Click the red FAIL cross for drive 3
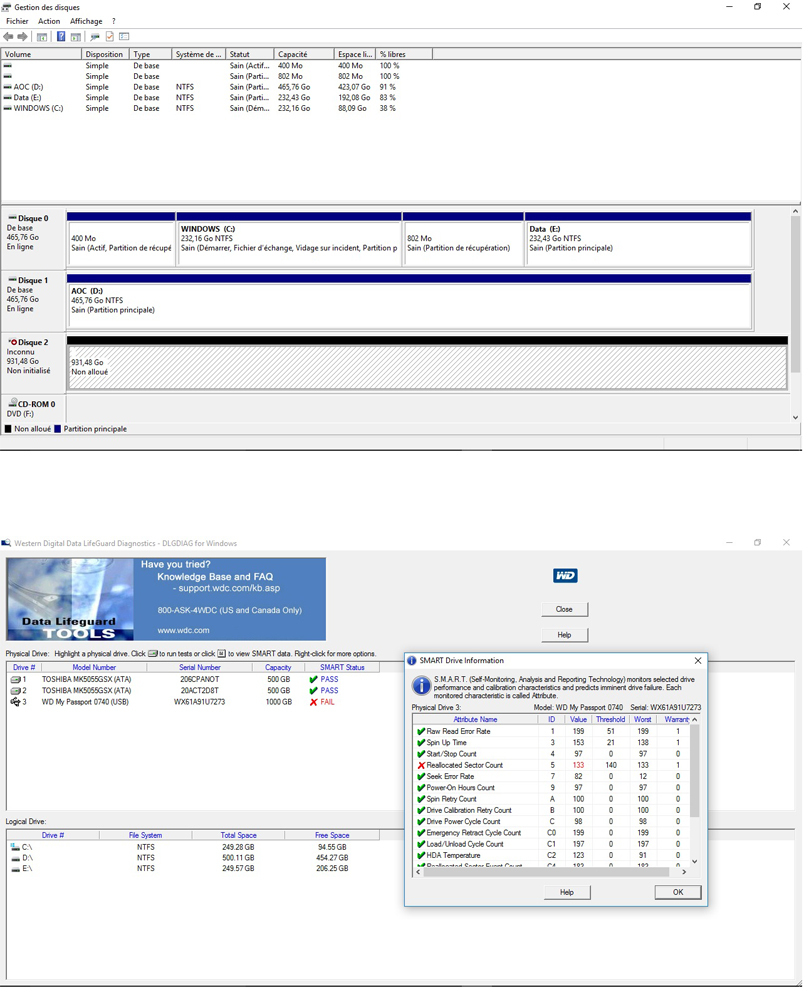810x997 pixels. [313, 703]
